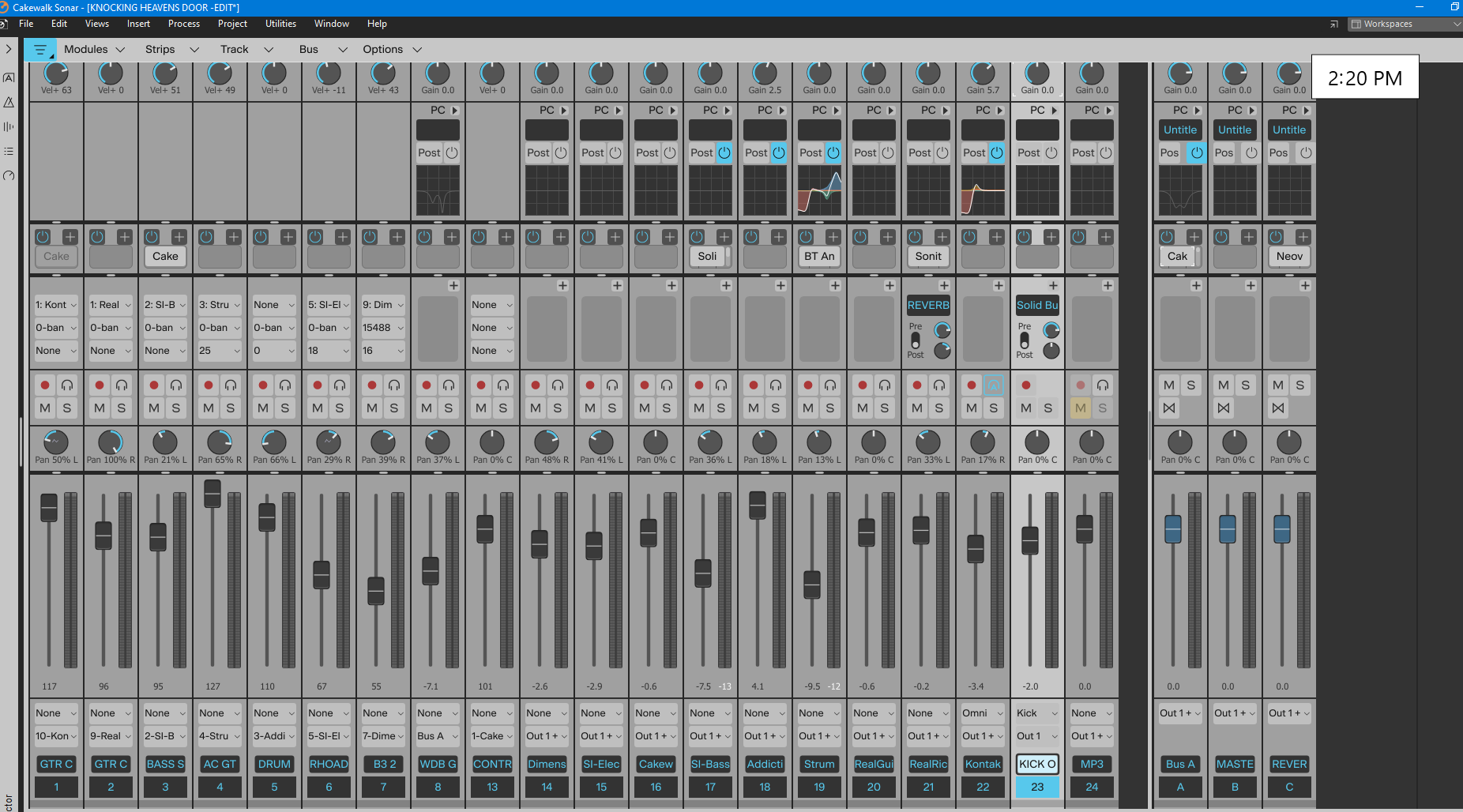Toggle ProChannel power on SI-Bass track 17
This screenshot has width=1463, height=812.
pos(724,152)
